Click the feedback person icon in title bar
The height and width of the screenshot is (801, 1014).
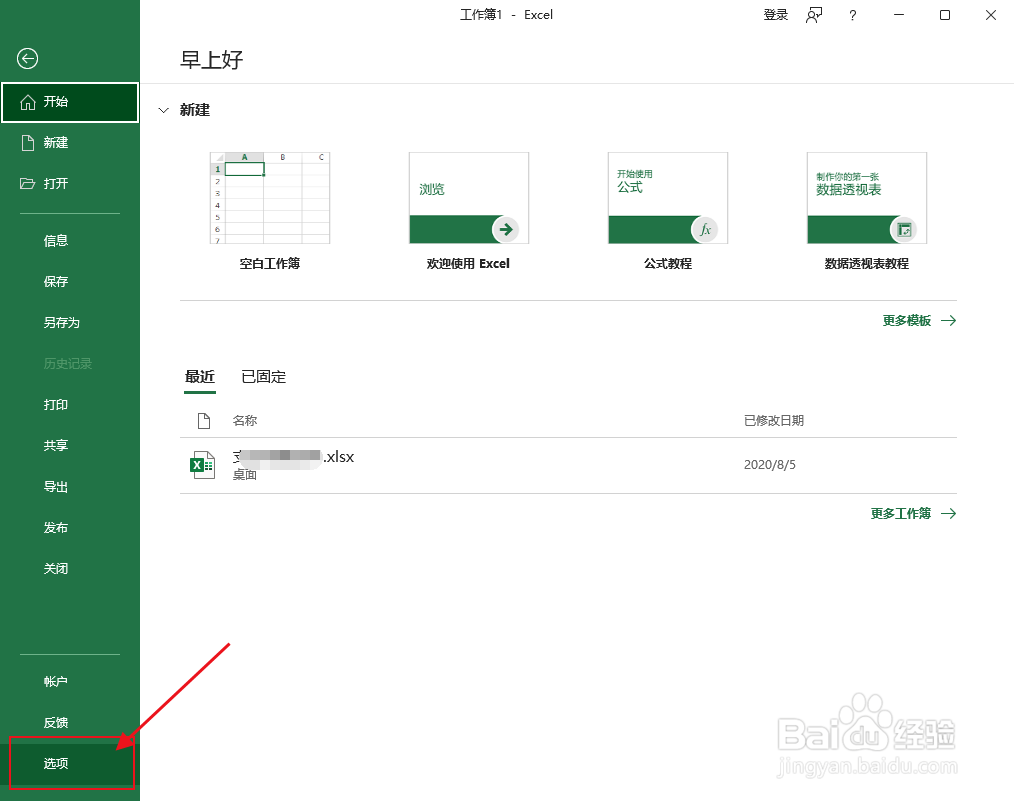814,15
